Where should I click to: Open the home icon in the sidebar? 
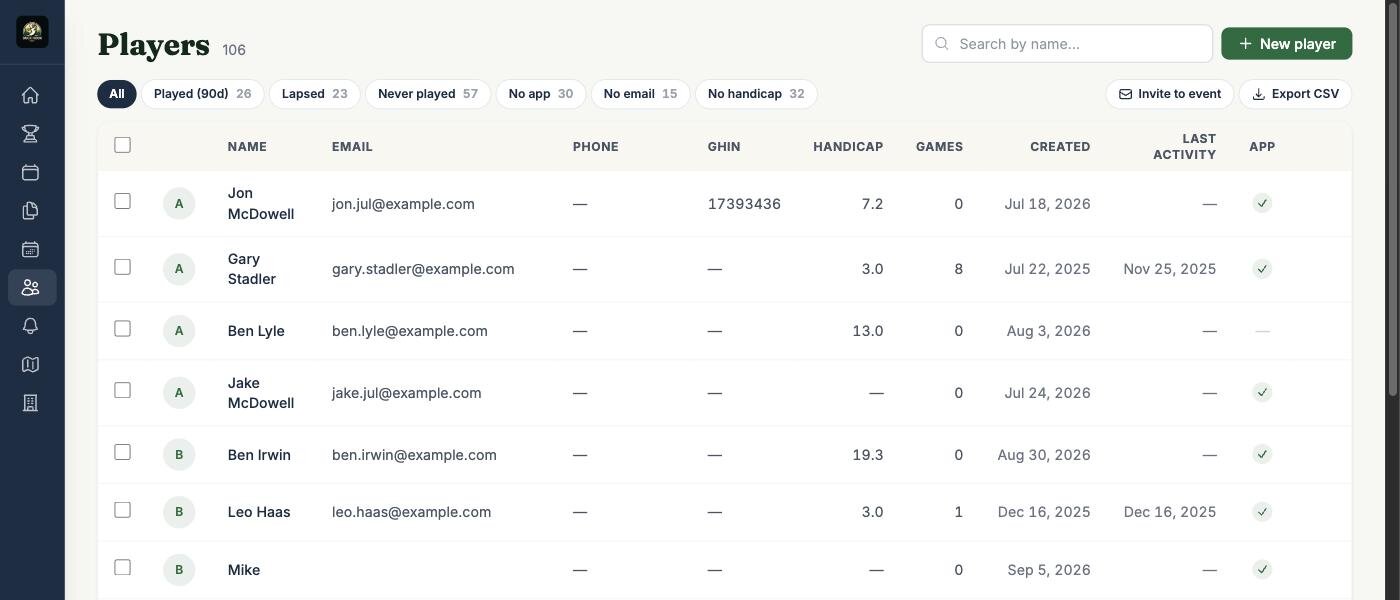point(30,95)
